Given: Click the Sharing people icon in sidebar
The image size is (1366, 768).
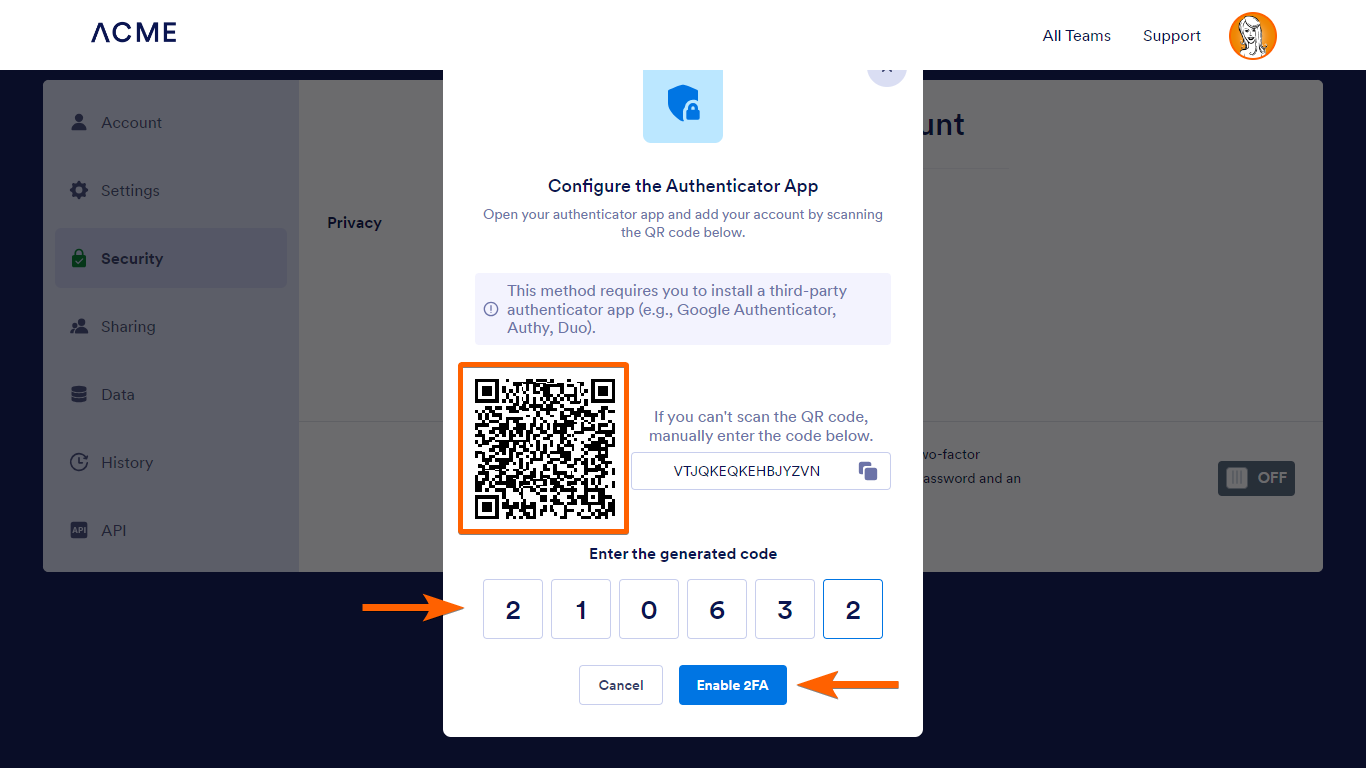Looking at the screenshot, I should (79, 326).
